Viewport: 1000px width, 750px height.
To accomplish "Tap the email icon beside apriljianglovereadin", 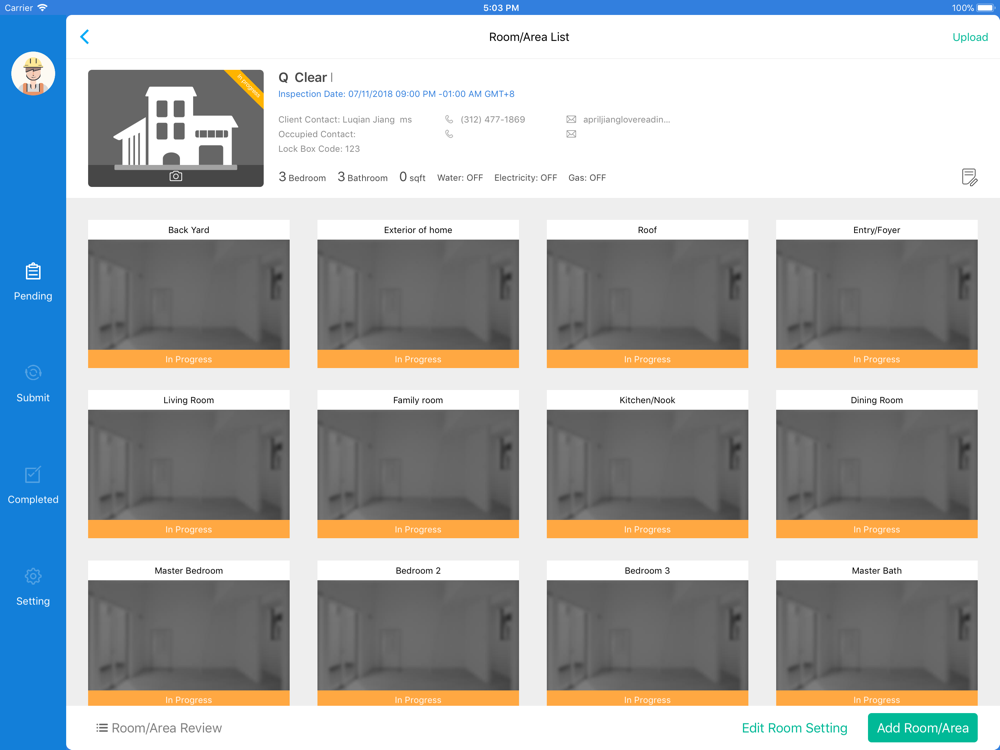I will (571, 119).
